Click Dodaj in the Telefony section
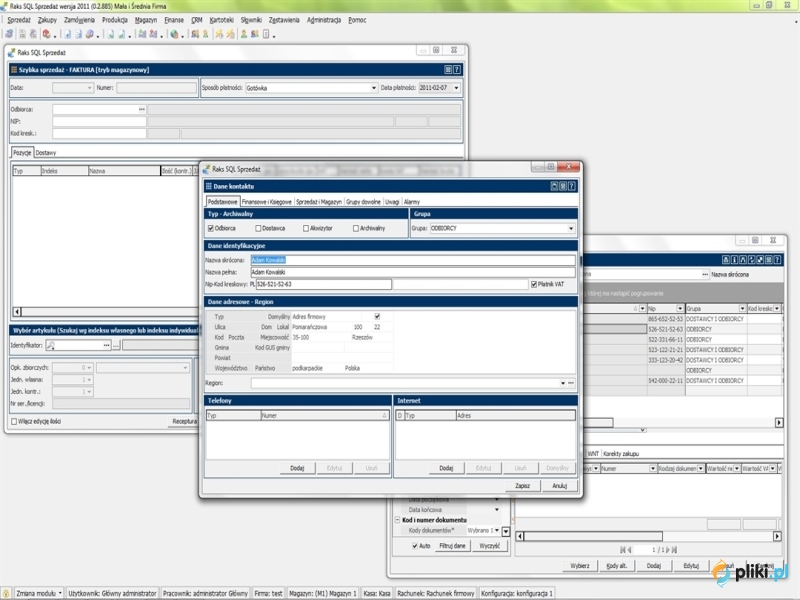The width and height of the screenshot is (800, 600). click(x=297, y=468)
